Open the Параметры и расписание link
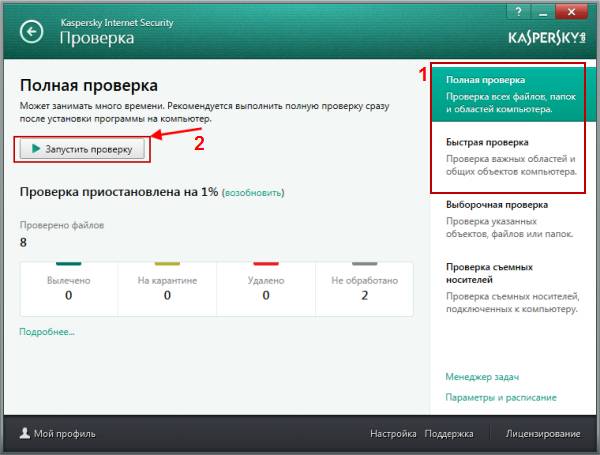 click(x=501, y=398)
